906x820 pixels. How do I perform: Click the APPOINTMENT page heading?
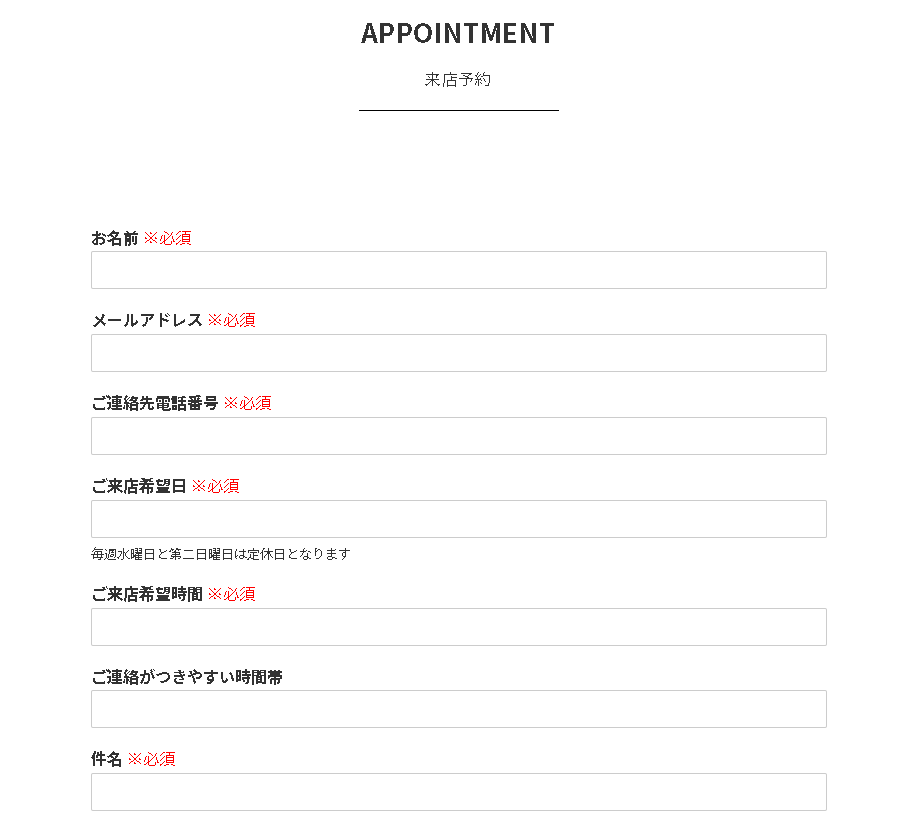coord(458,33)
